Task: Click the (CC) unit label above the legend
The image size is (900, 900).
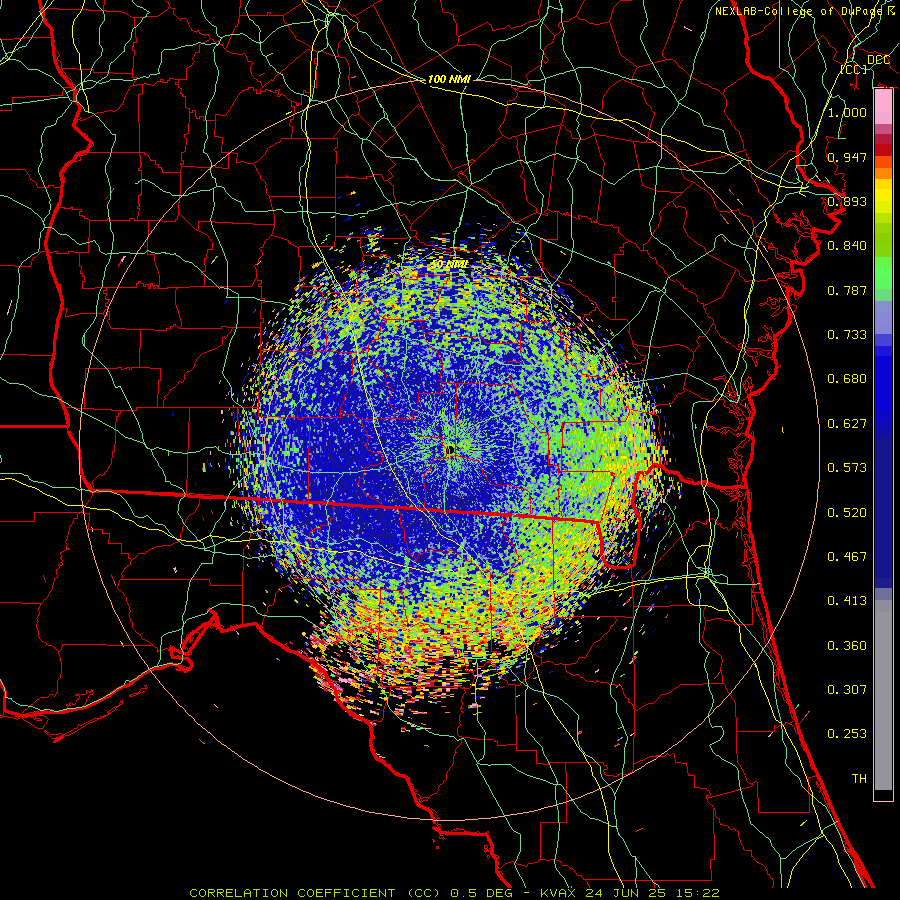Action: (x=854, y=69)
